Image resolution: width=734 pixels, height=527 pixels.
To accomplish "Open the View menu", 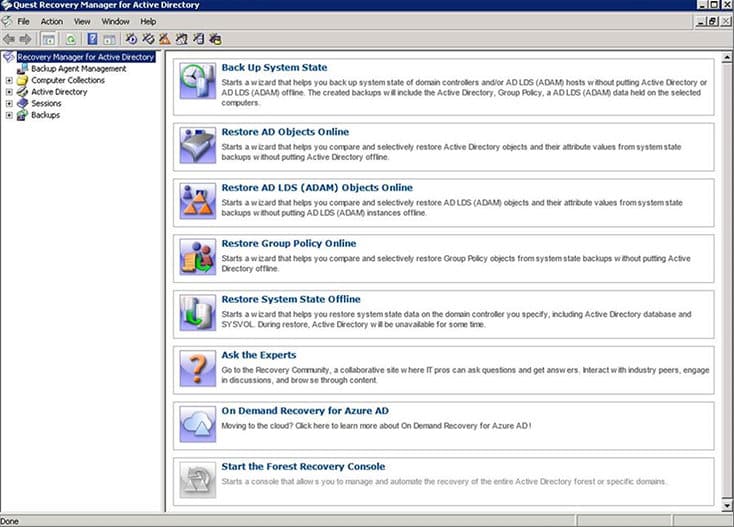I will 82,22.
